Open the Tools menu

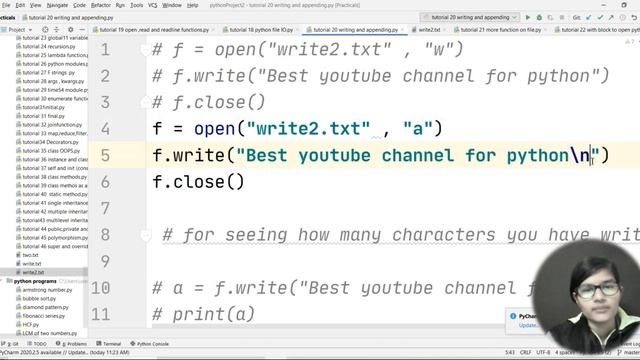[136, 5]
